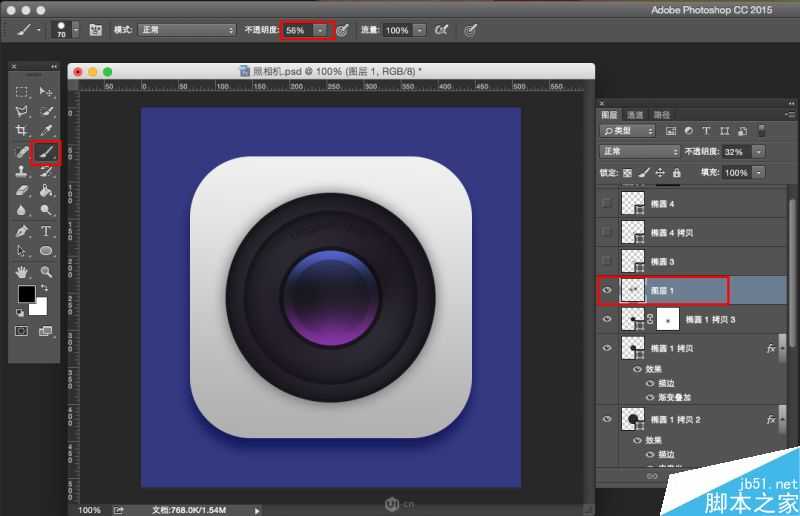Switch to the 通道 tab

click(x=636, y=115)
